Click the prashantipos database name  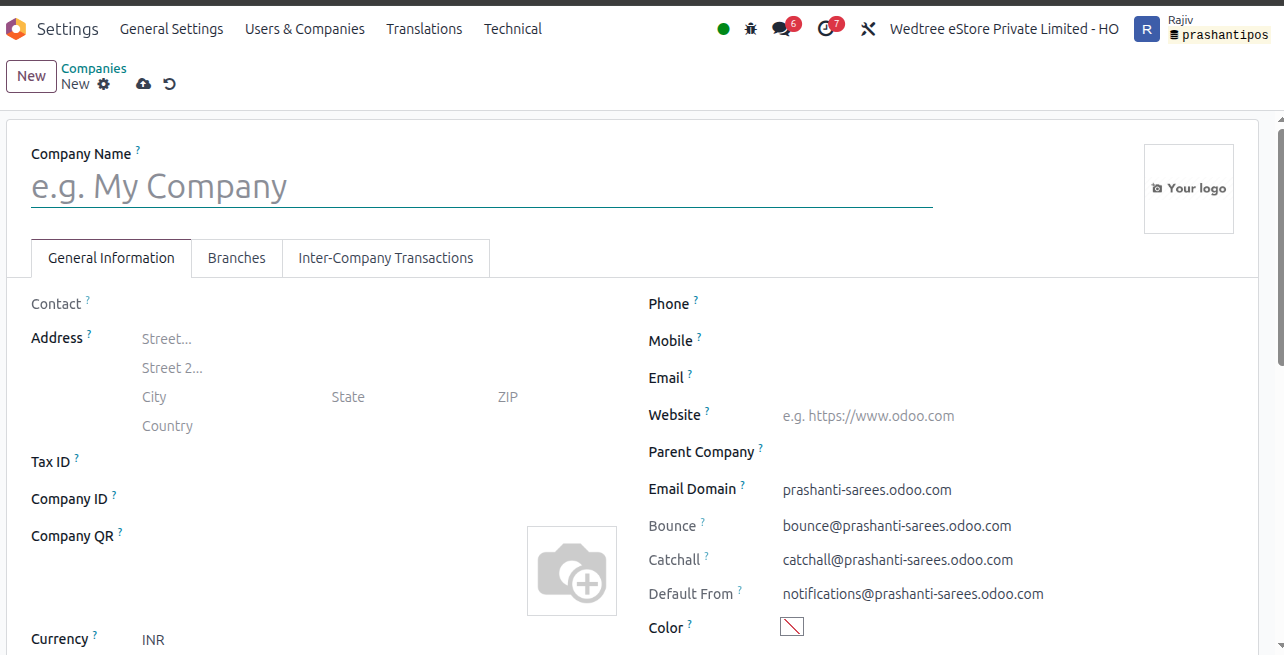1225,35
